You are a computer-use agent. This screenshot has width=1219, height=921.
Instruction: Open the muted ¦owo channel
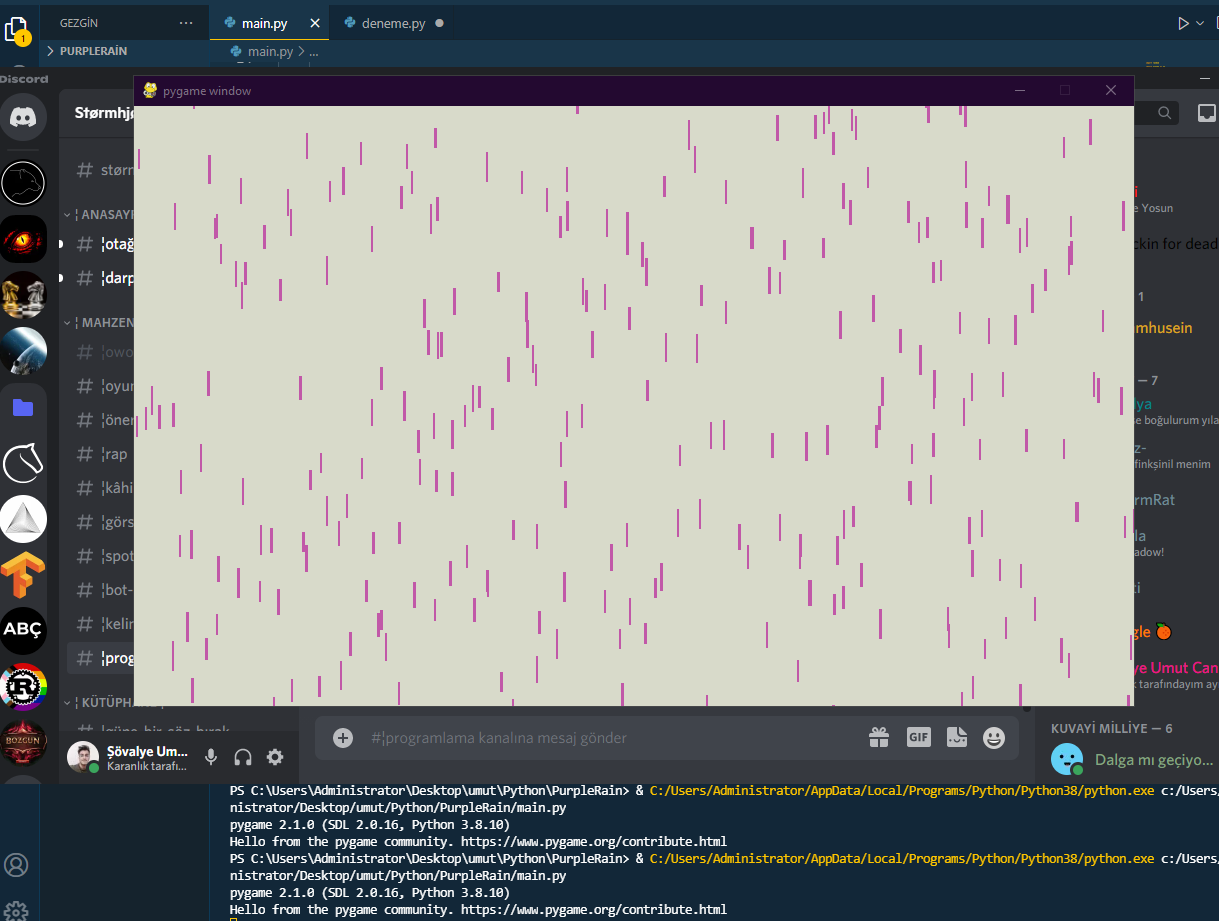click(101, 352)
